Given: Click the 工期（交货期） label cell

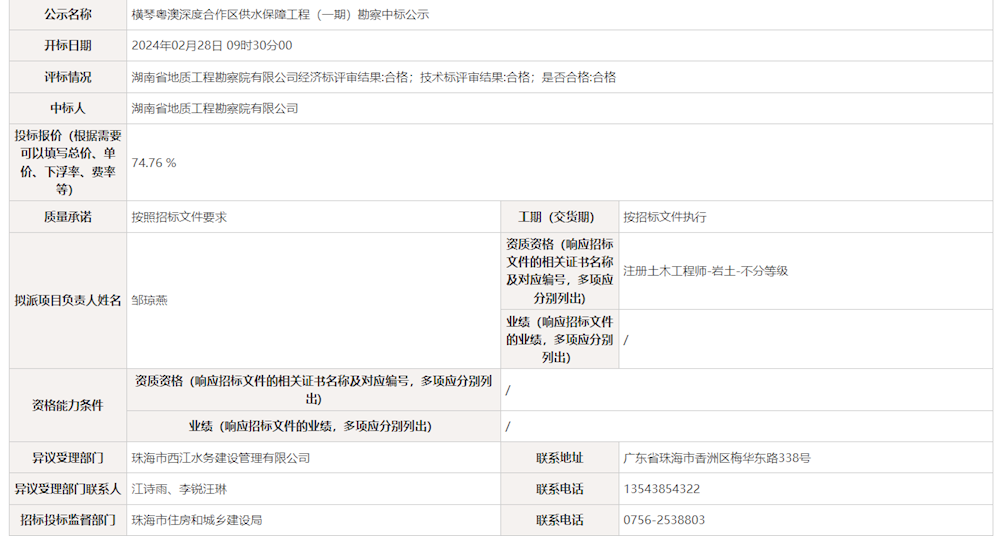Looking at the screenshot, I should pyautogui.click(x=559, y=217).
